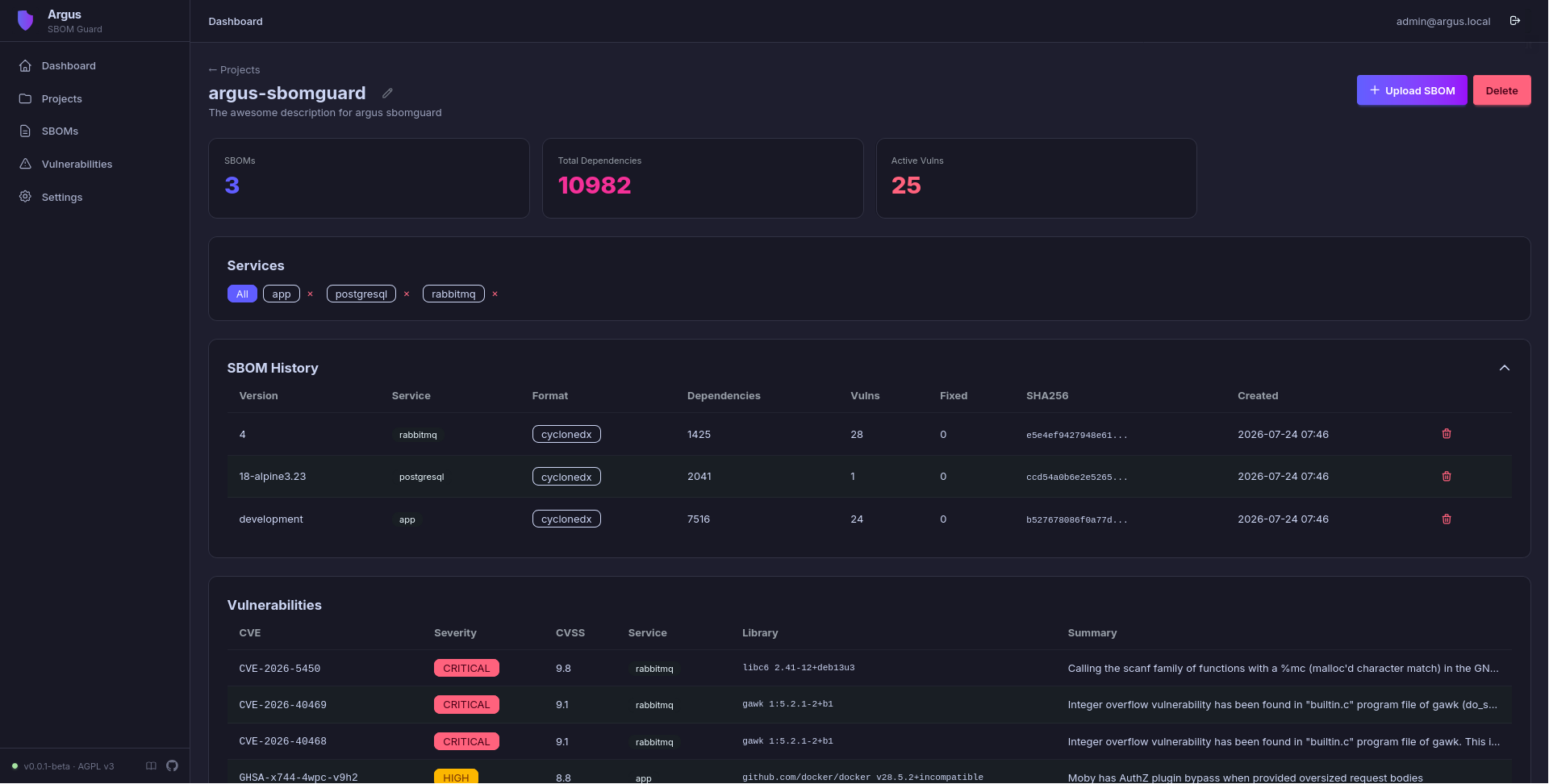Filter by the rabbitmq service chip
This screenshot has width=1549, height=784.
pos(453,294)
